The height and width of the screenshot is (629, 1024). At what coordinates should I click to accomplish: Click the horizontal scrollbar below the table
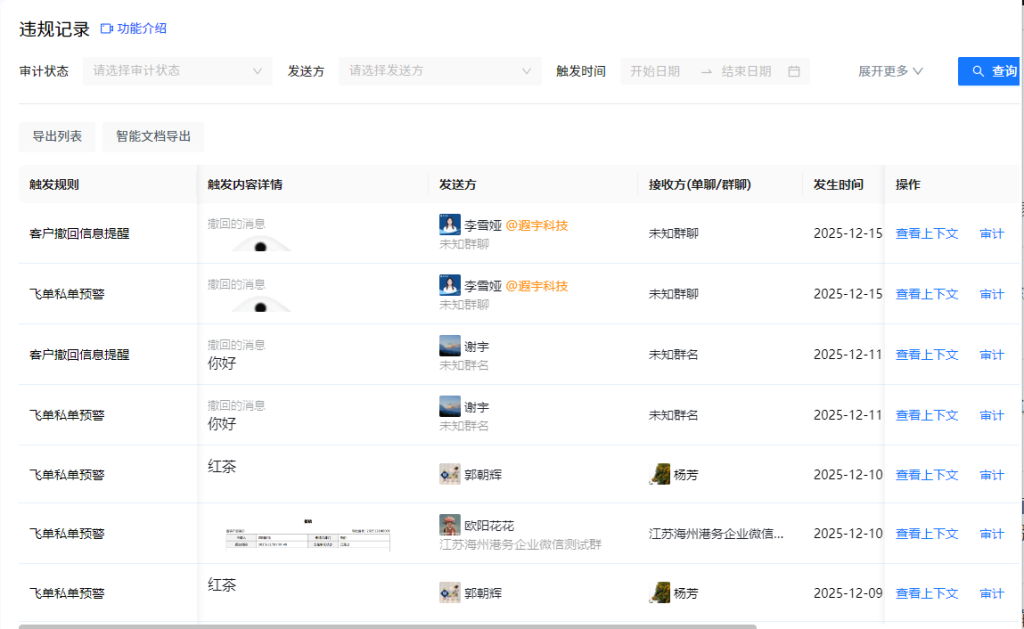388,626
